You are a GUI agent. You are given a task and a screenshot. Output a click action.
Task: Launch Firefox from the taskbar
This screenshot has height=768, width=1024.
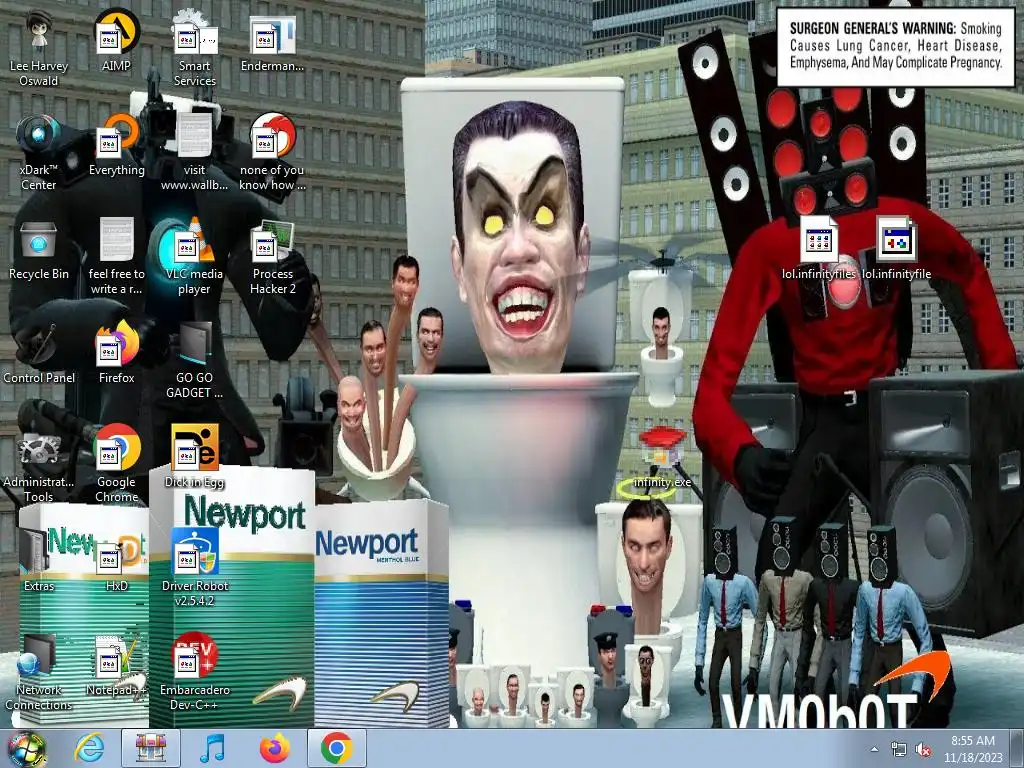(x=274, y=748)
